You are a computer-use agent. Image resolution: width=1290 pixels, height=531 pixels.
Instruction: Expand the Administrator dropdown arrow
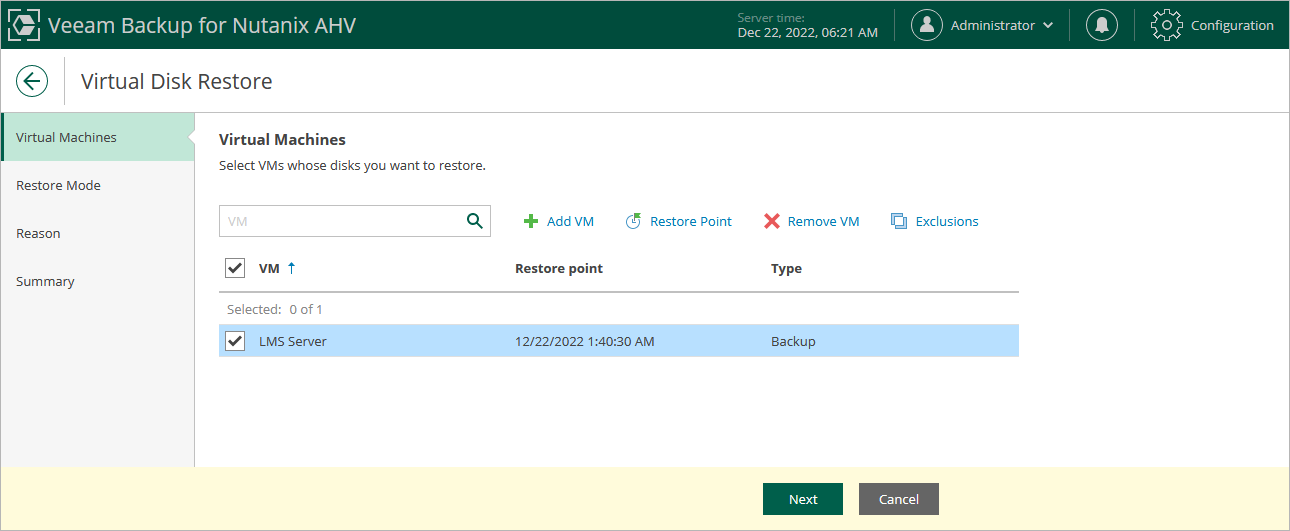tap(1048, 26)
